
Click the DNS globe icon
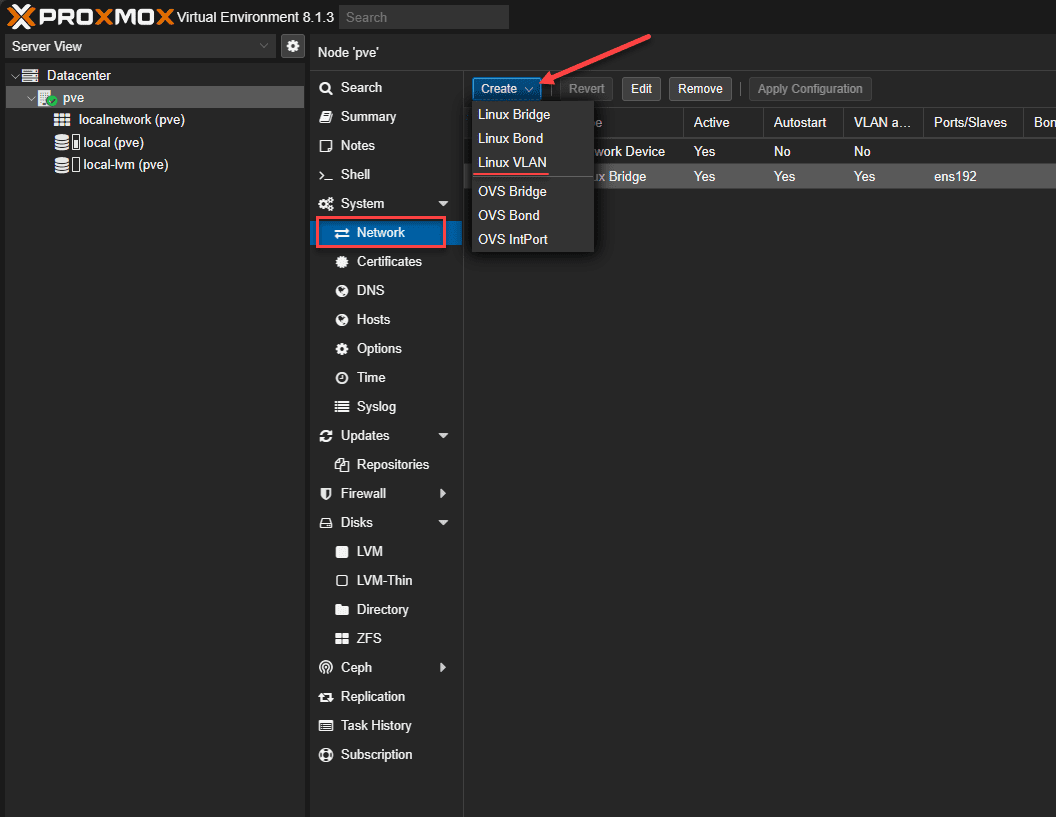342,291
